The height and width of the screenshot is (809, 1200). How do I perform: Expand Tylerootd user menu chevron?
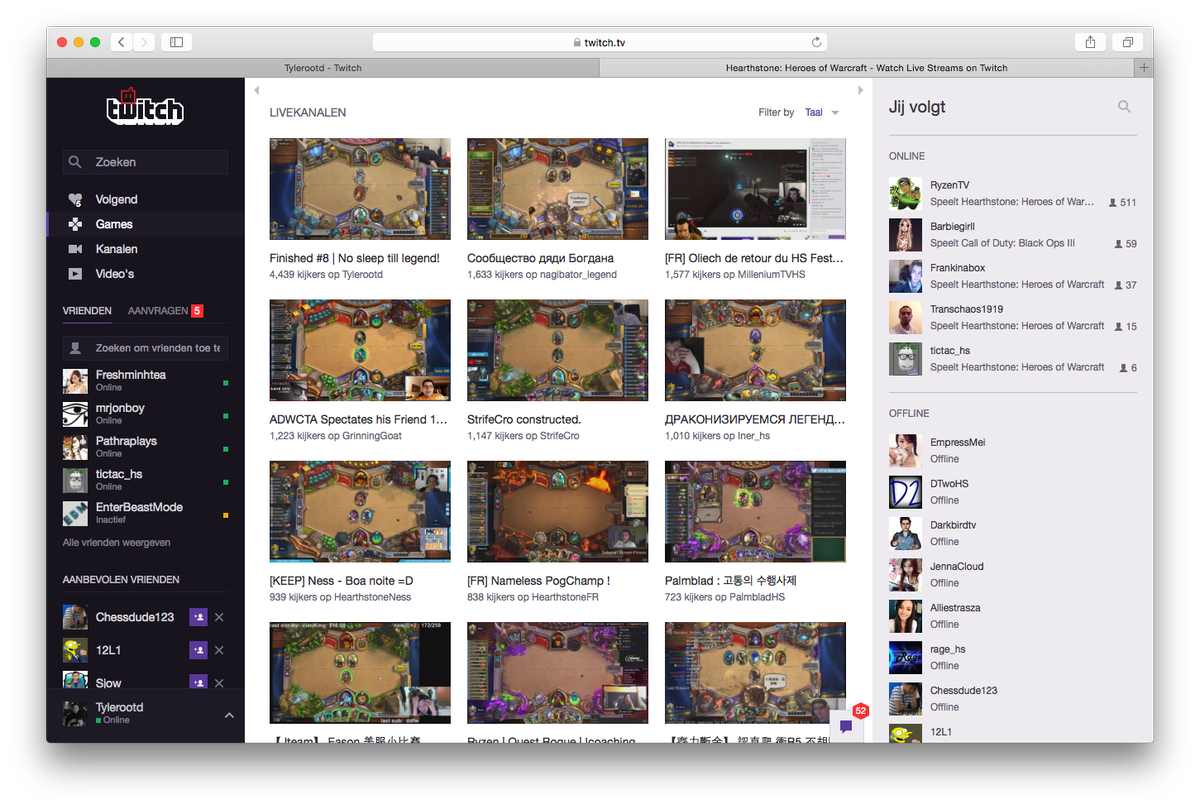click(x=228, y=715)
